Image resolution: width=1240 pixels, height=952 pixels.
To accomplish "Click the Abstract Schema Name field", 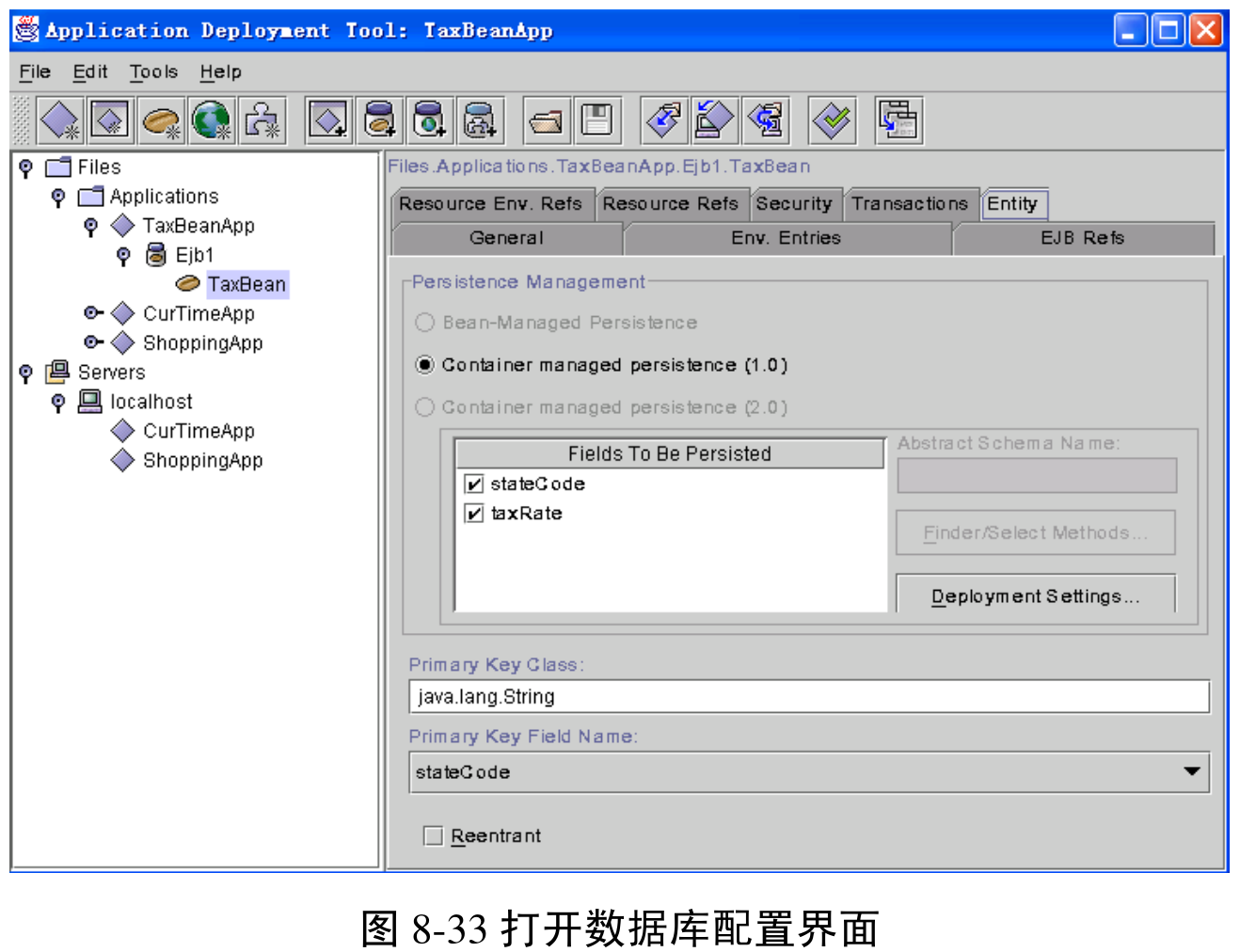I will point(1037,475).
